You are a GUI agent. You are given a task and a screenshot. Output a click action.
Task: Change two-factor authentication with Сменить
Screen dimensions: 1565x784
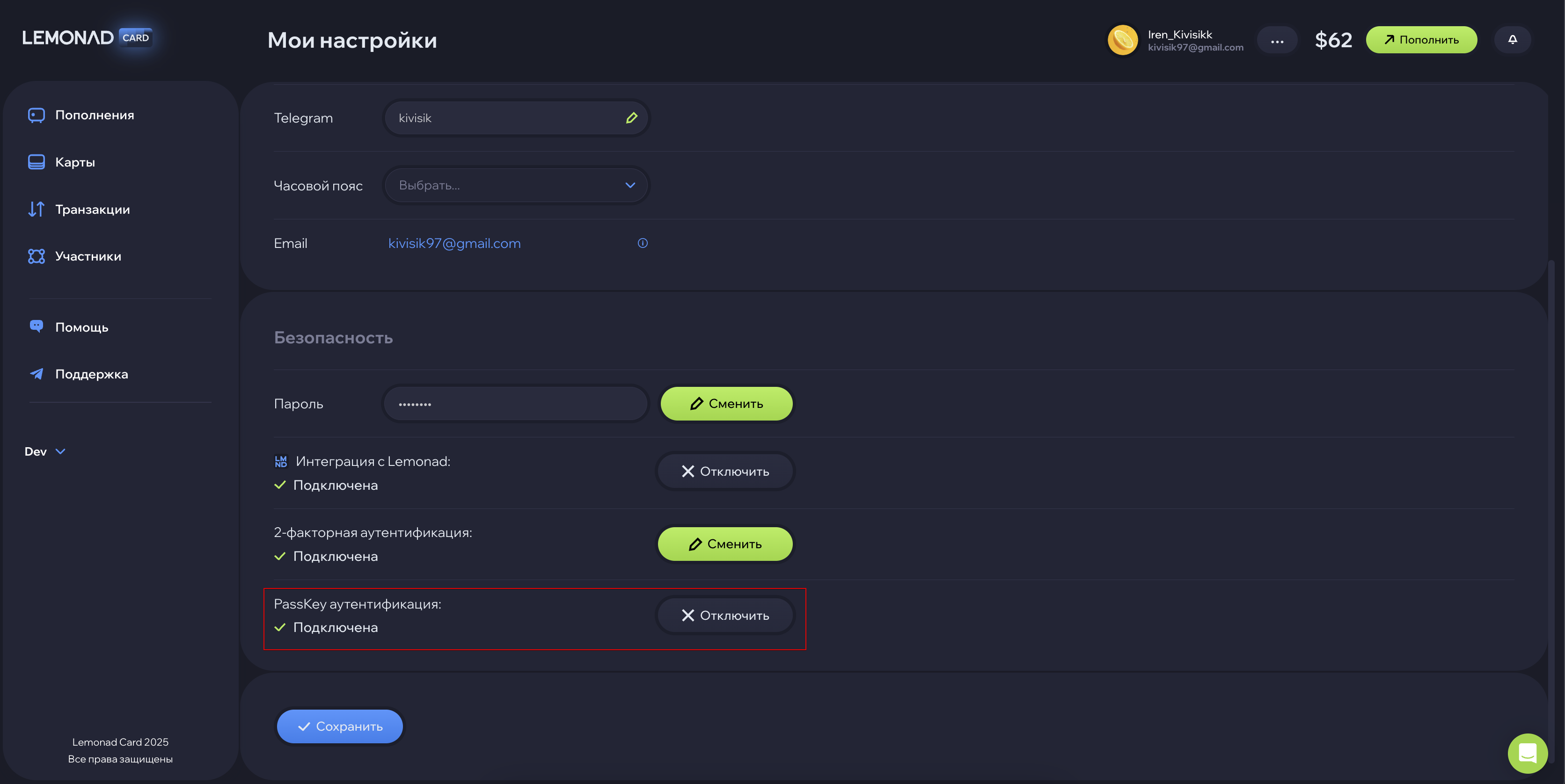pos(725,544)
